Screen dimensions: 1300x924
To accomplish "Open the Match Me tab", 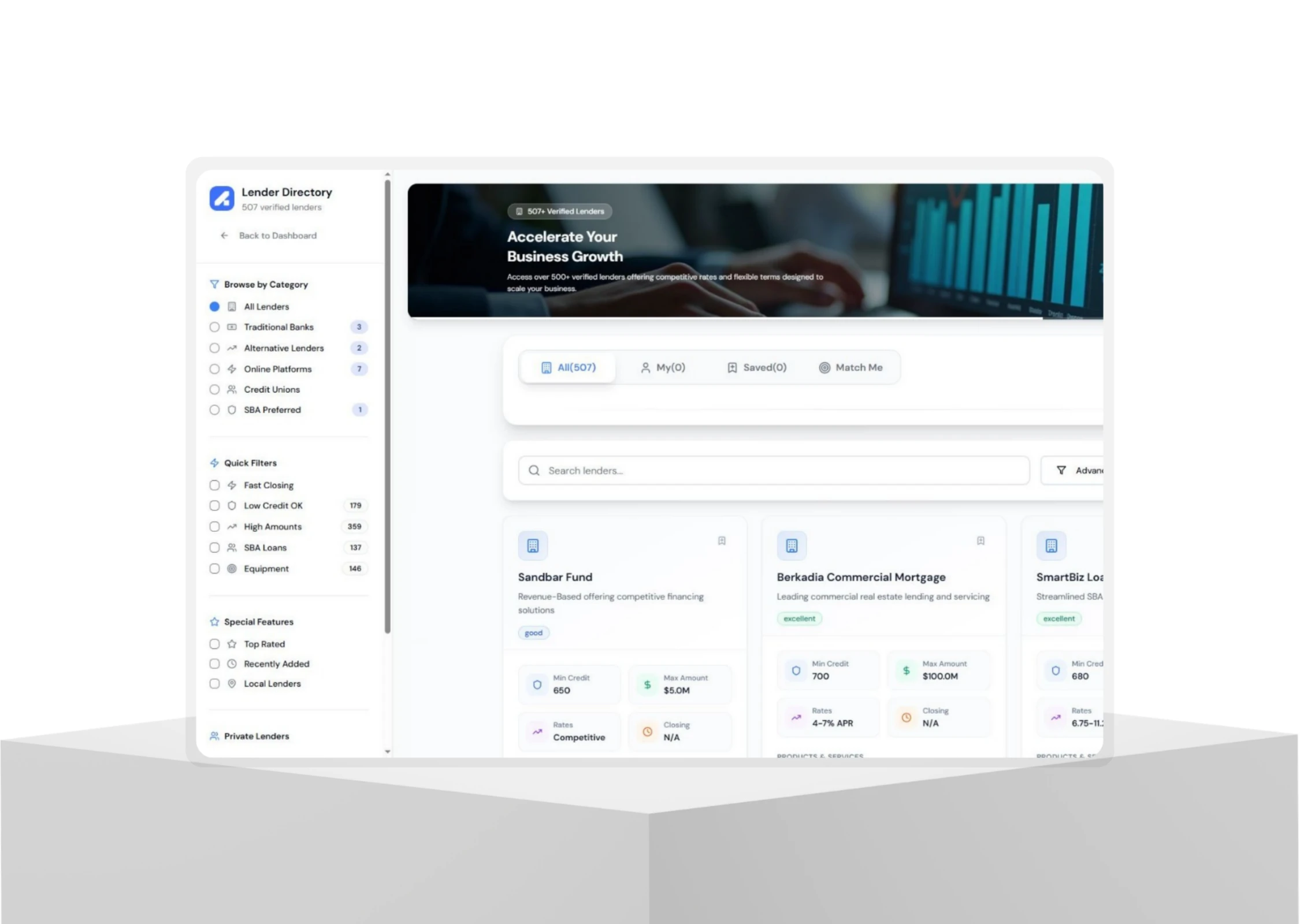I will point(850,367).
